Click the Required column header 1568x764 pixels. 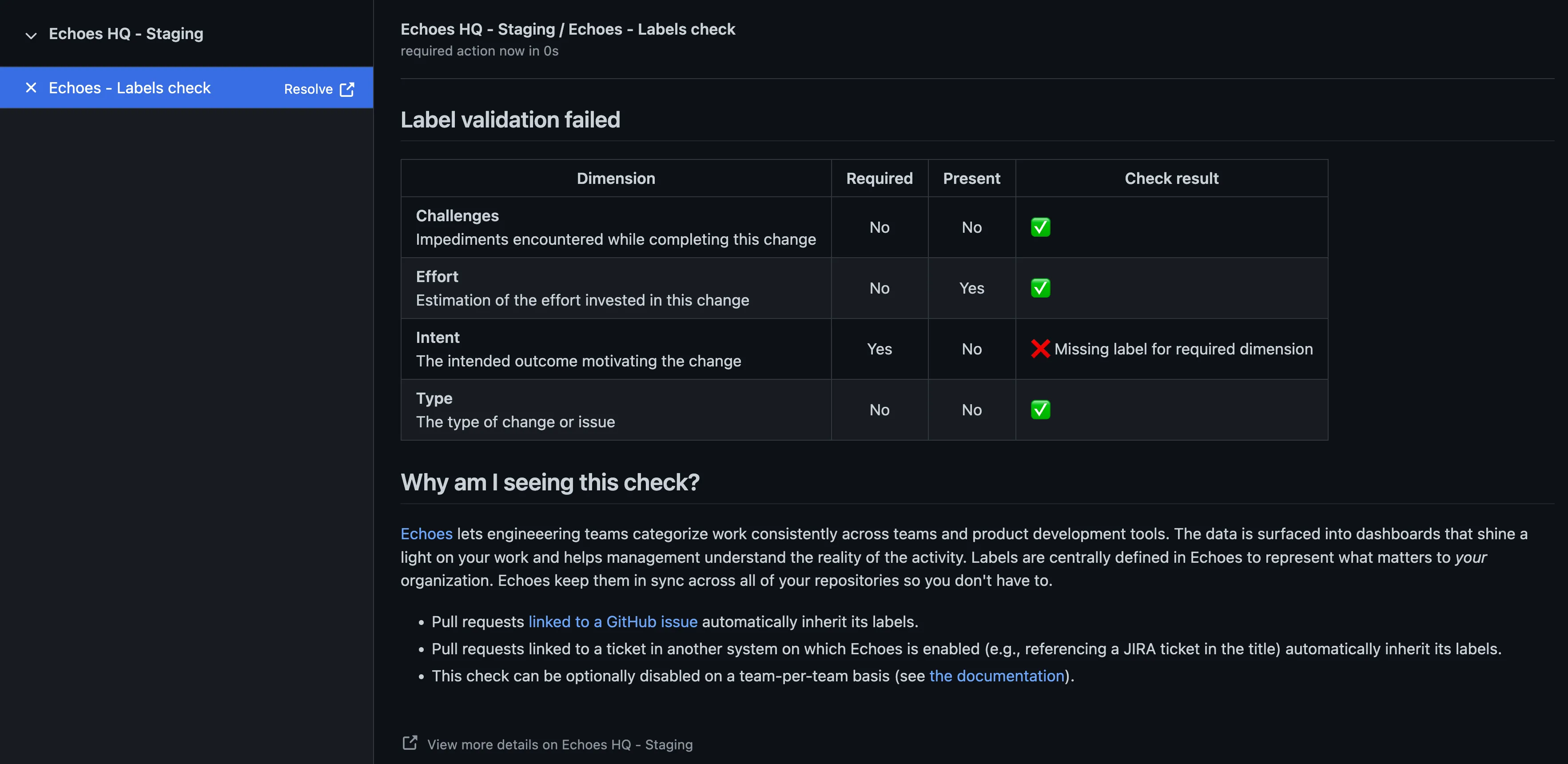(879, 179)
